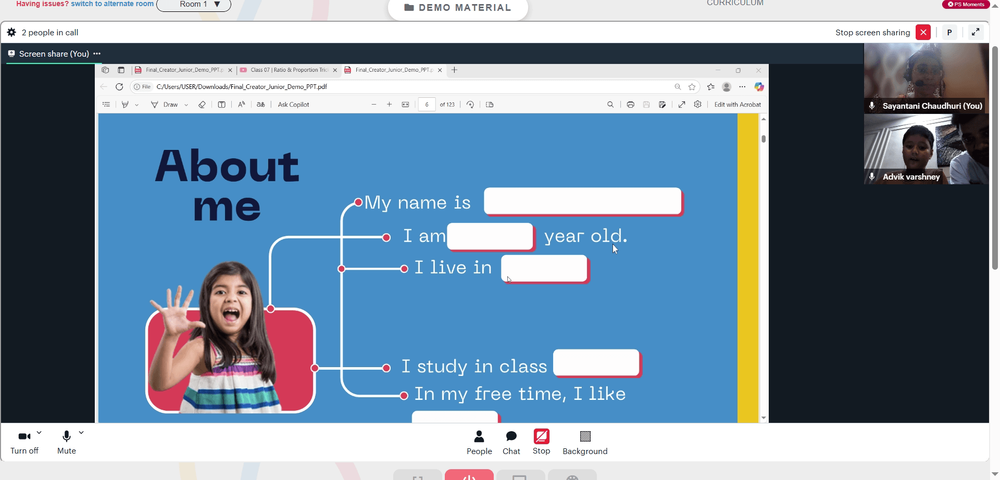The height and width of the screenshot is (480, 1000).
Task: Open Copilot sidebar icon
Action: (x=759, y=87)
